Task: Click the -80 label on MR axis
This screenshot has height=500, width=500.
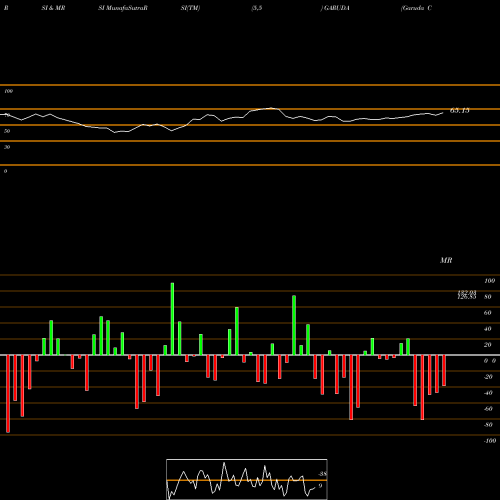Action: (x=488, y=425)
